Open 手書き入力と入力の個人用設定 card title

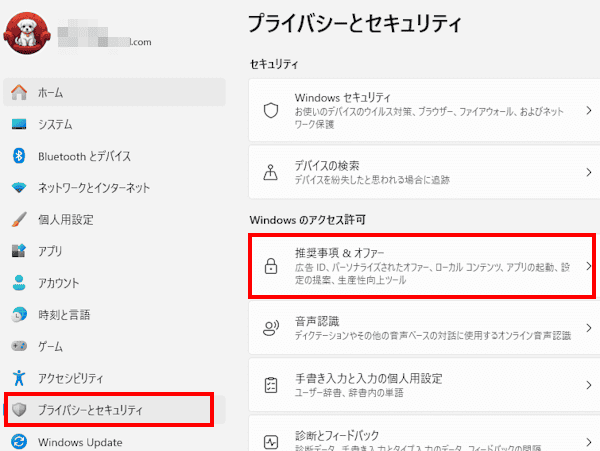pos(368,378)
